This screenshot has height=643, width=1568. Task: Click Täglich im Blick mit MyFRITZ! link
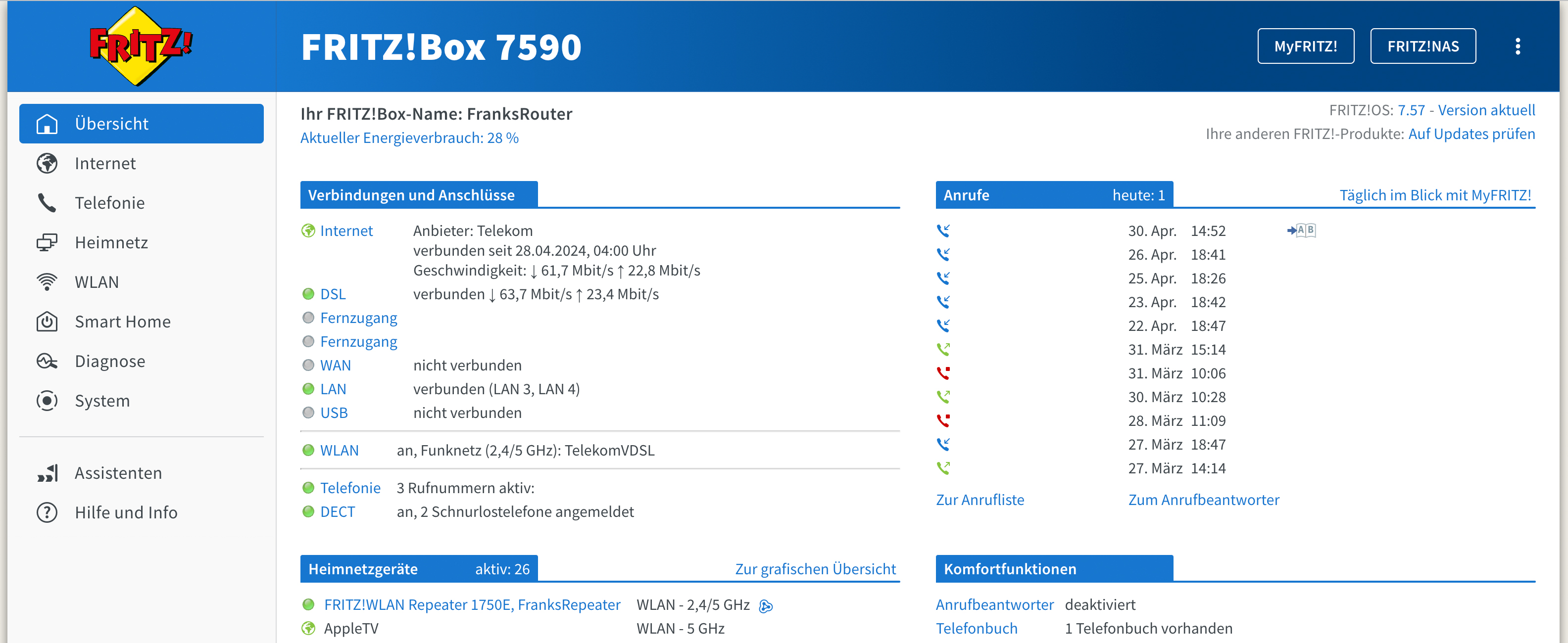pos(1435,195)
